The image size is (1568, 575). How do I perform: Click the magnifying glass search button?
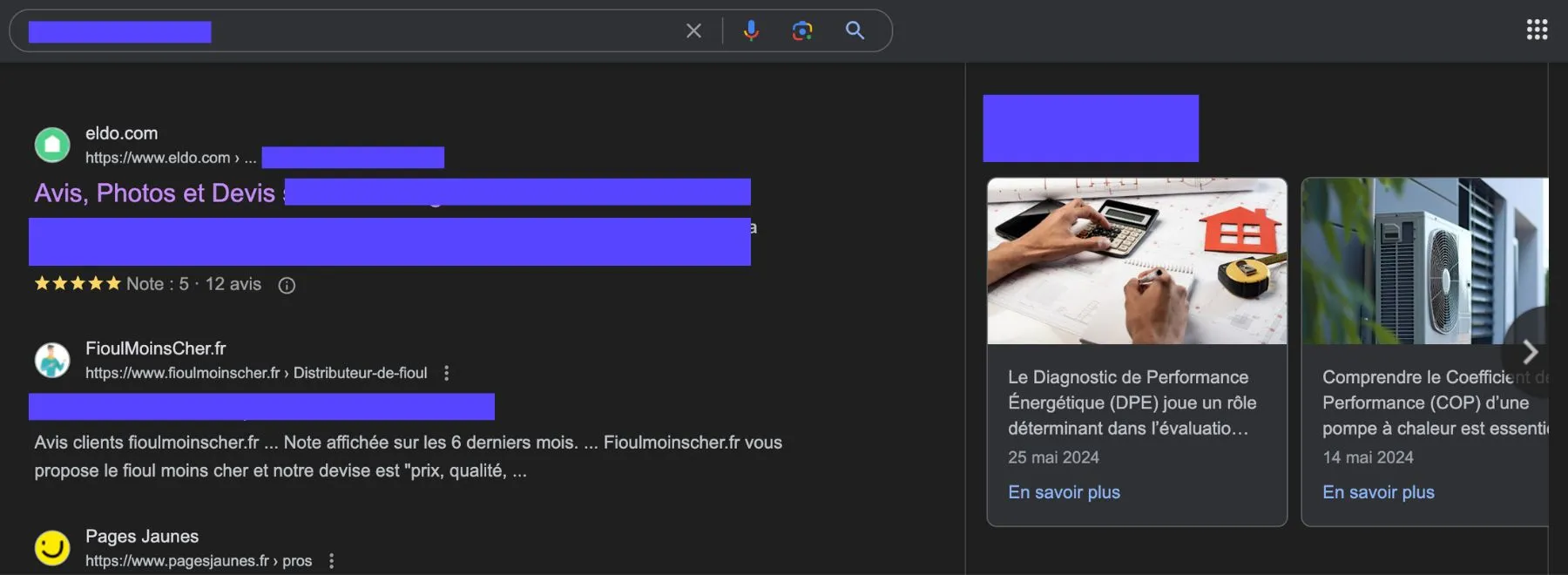point(855,30)
